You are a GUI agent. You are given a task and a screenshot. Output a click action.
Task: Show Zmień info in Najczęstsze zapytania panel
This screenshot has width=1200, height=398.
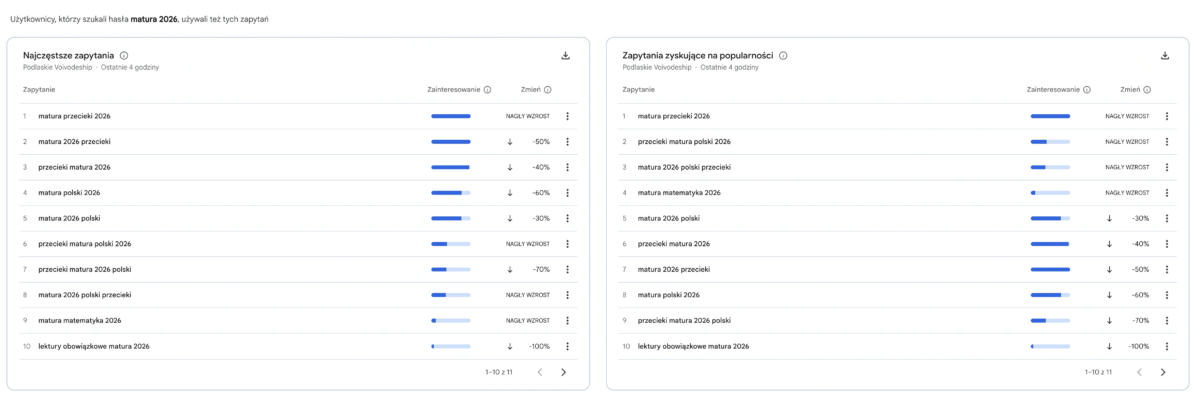tap(548, 90)
